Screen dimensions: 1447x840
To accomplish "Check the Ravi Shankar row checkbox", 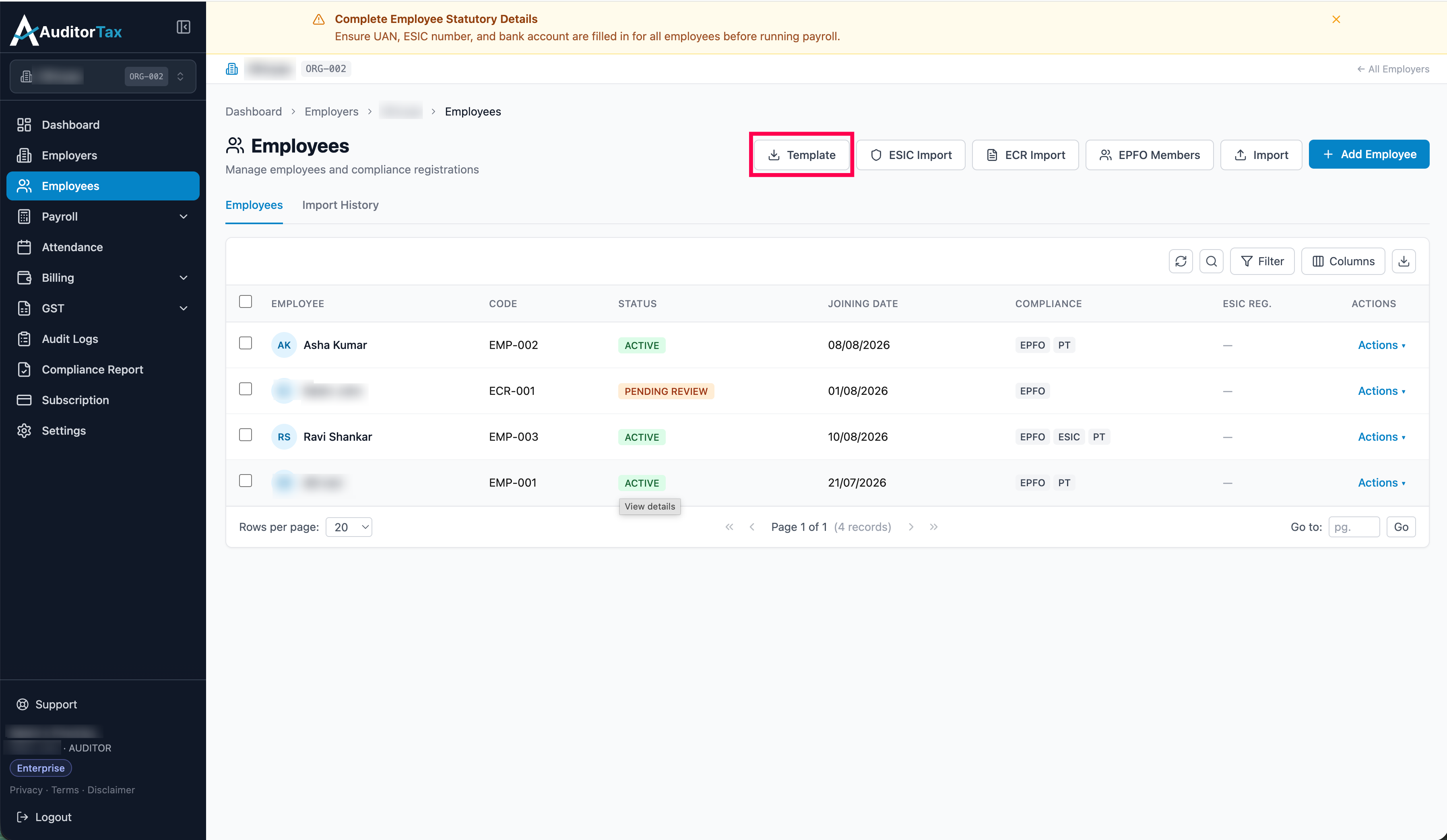I will (x=245, y=435).
